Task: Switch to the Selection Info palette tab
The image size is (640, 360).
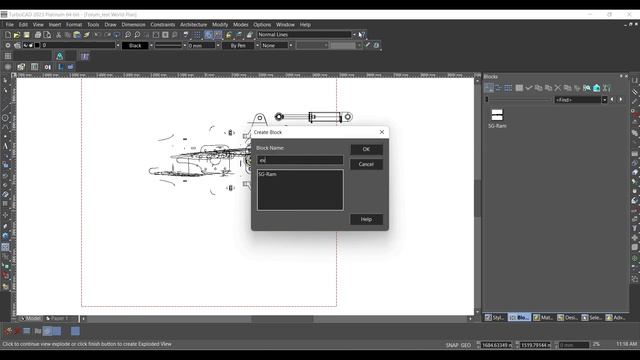Action: tap(592, 318)
